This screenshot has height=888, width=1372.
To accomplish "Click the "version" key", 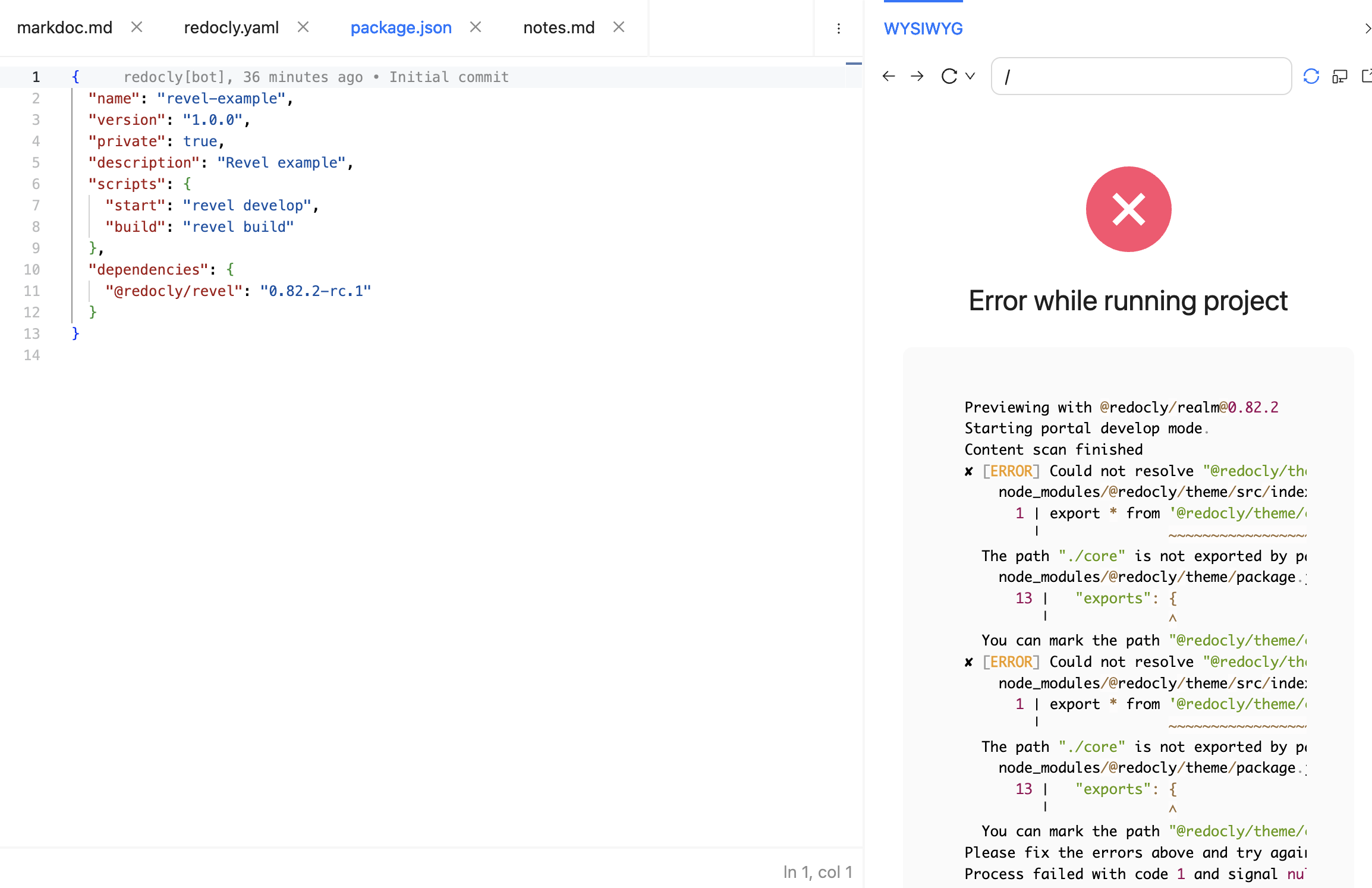I will (x=127, y=119).
